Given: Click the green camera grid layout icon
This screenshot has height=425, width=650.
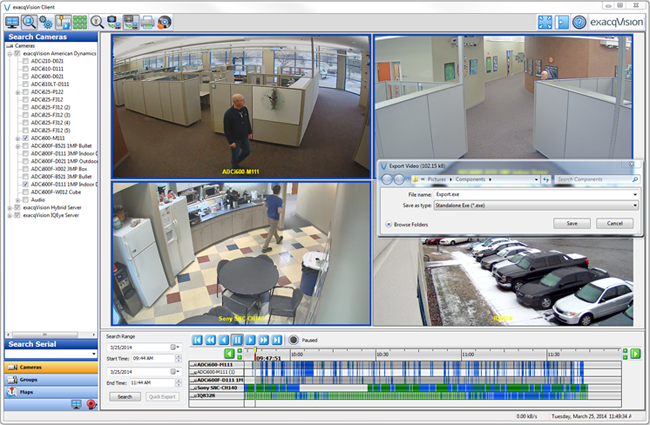Looking at the screenshot, I should coord(79,21).
